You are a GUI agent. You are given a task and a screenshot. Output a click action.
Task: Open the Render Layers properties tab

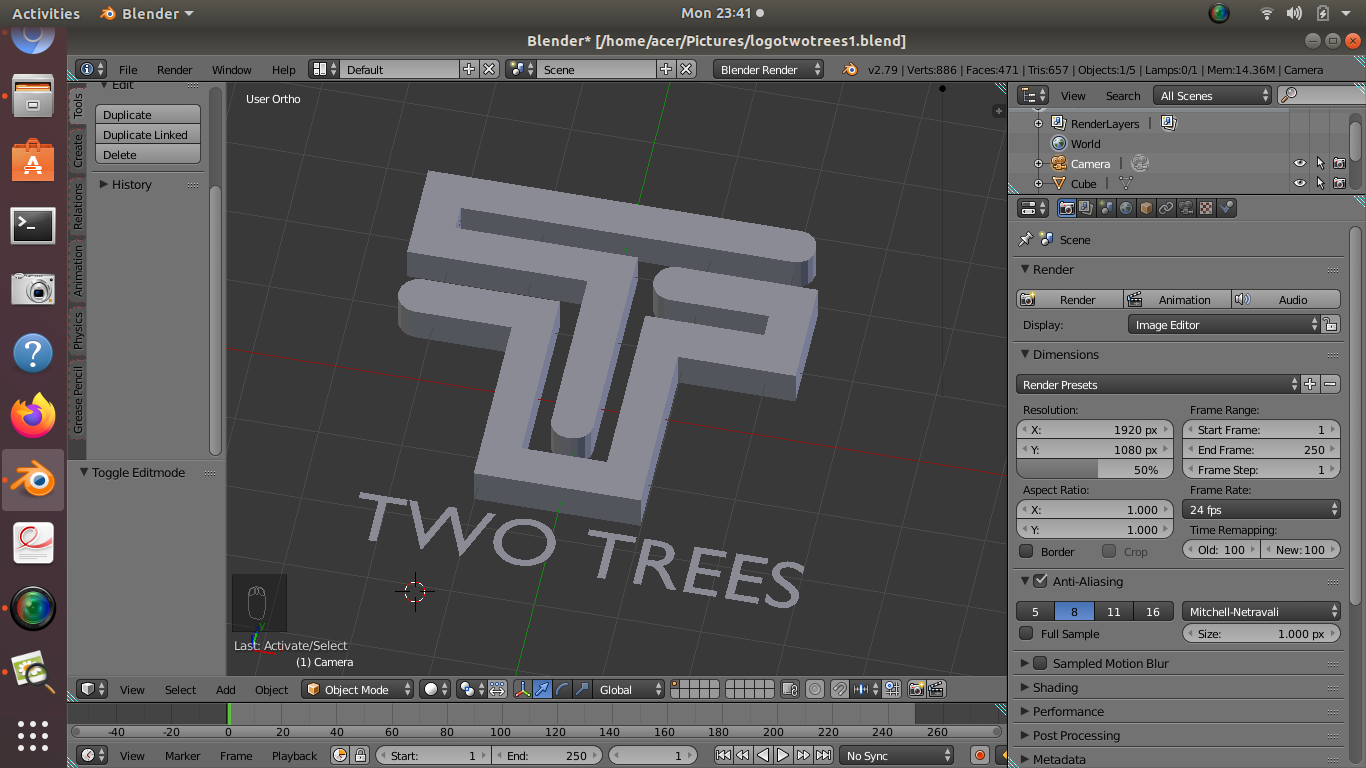click(1087, 207)
